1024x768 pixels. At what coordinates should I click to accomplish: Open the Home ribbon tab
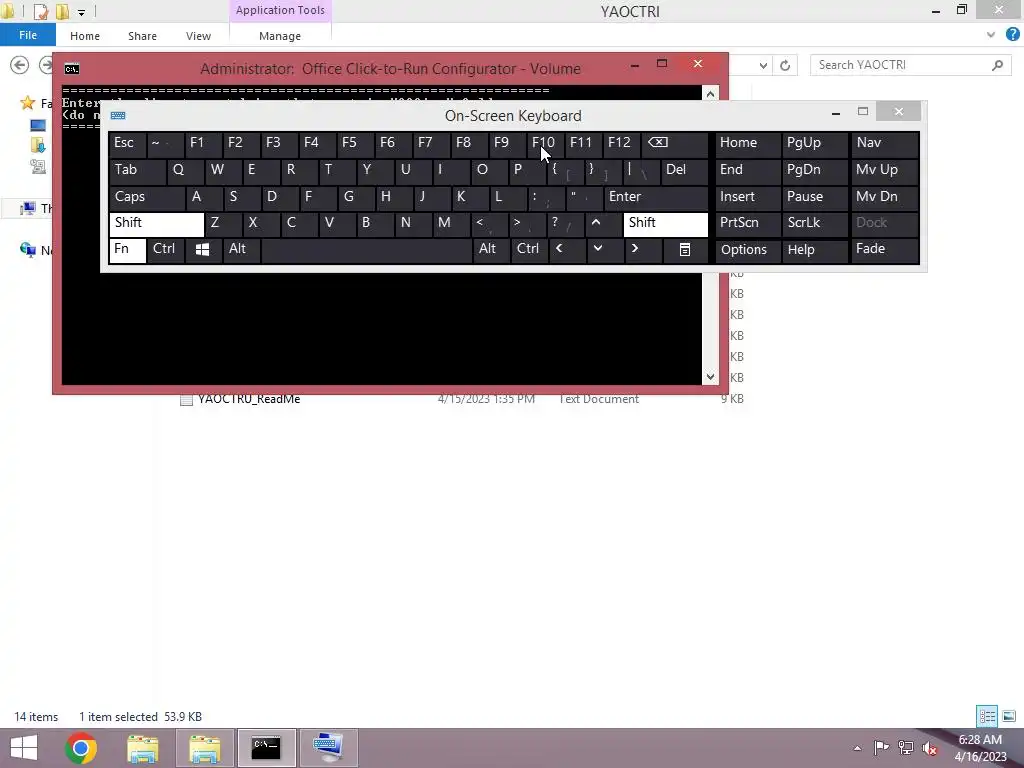coord(85,36)
